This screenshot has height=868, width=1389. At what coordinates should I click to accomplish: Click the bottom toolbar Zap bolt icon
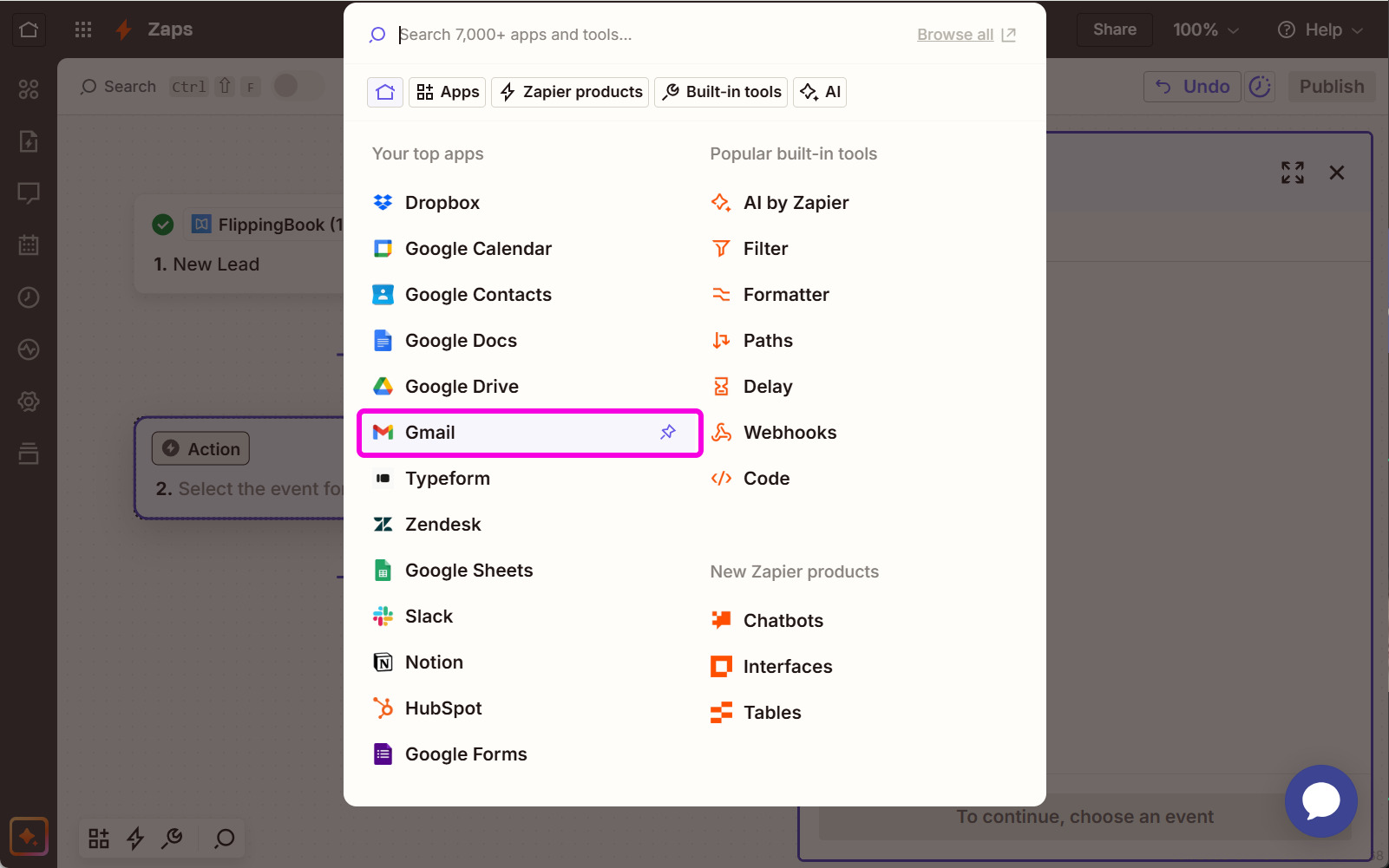pos(135,839)
